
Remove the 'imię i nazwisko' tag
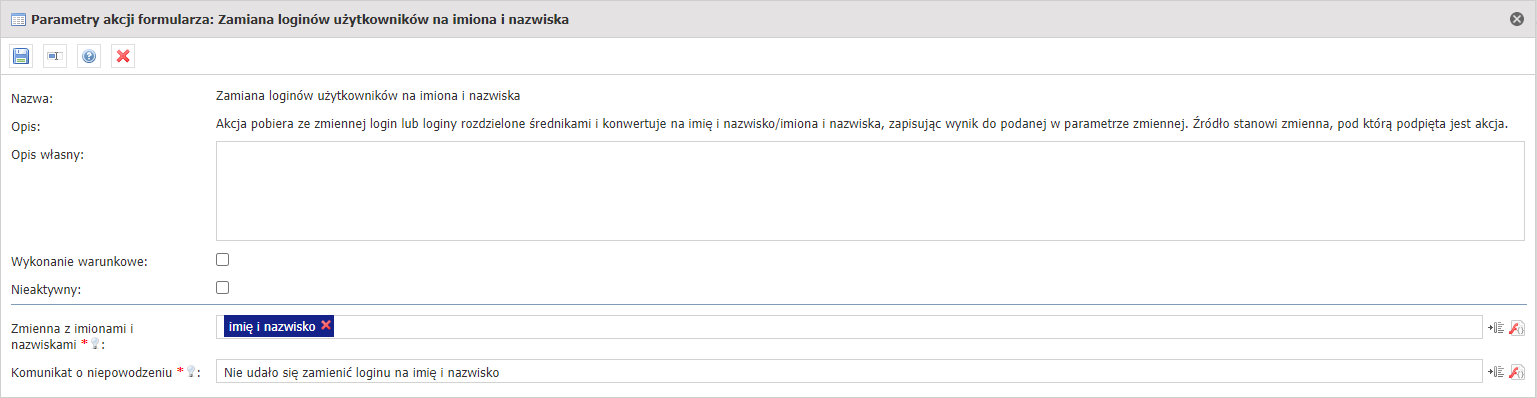point(326,326)
